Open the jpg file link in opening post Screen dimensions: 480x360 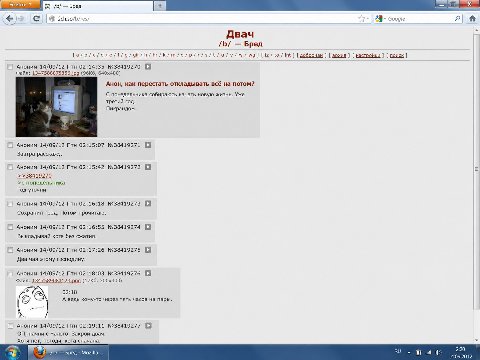click(56, 73)
